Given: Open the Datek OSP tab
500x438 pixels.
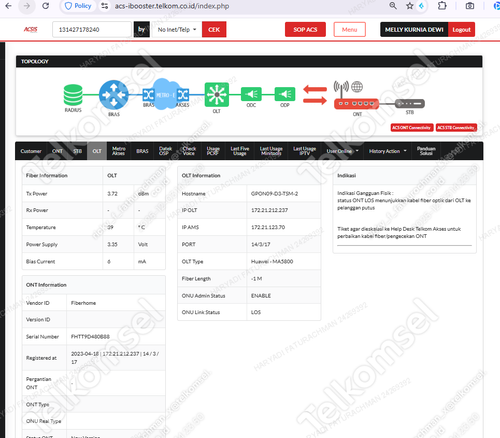Looking at the screenshot, I should coord(165,151).
